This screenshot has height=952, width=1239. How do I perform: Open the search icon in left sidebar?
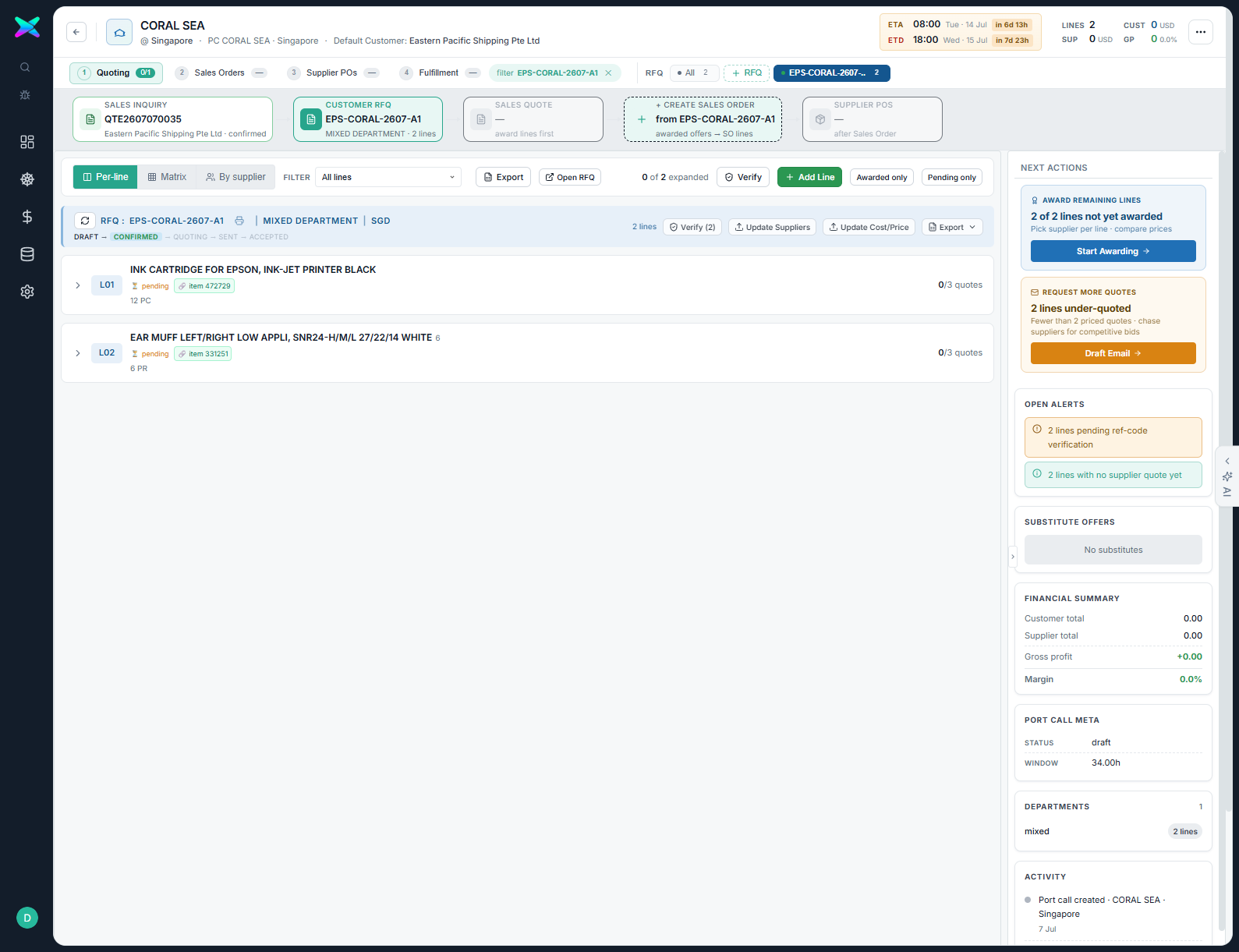(x=25, y=67)
